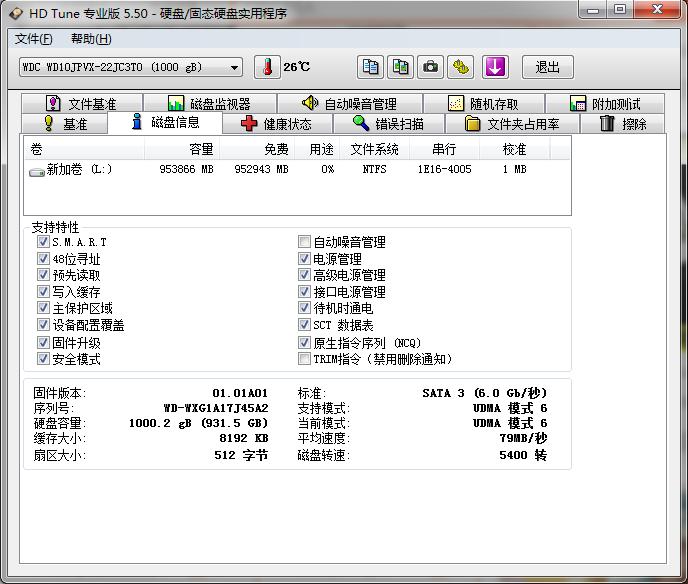
Task: Switch to the 擦除 tab
Action: (x=623, y=124)
